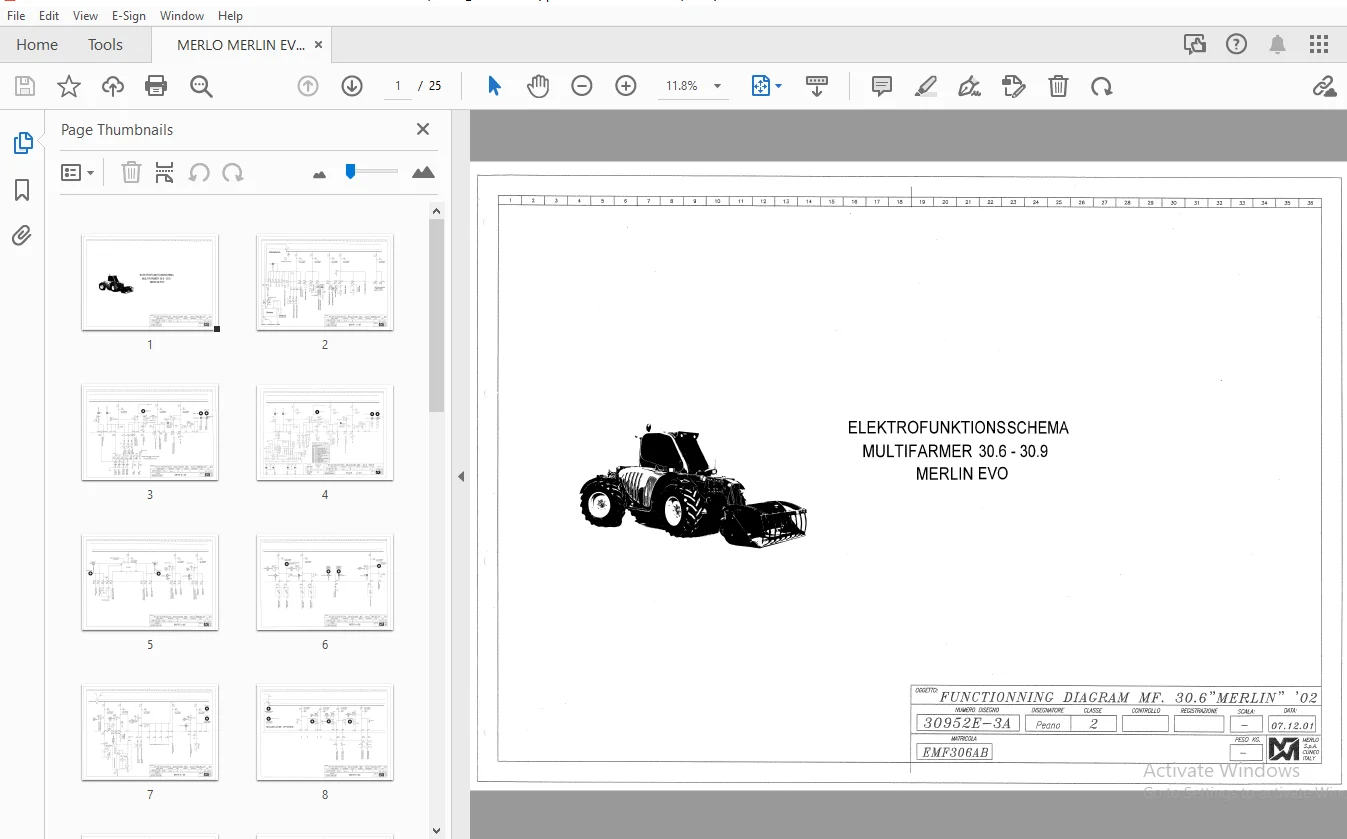Zoom in using the plus circle
The width and height of the screenshot is (1347, 839).
626,86
